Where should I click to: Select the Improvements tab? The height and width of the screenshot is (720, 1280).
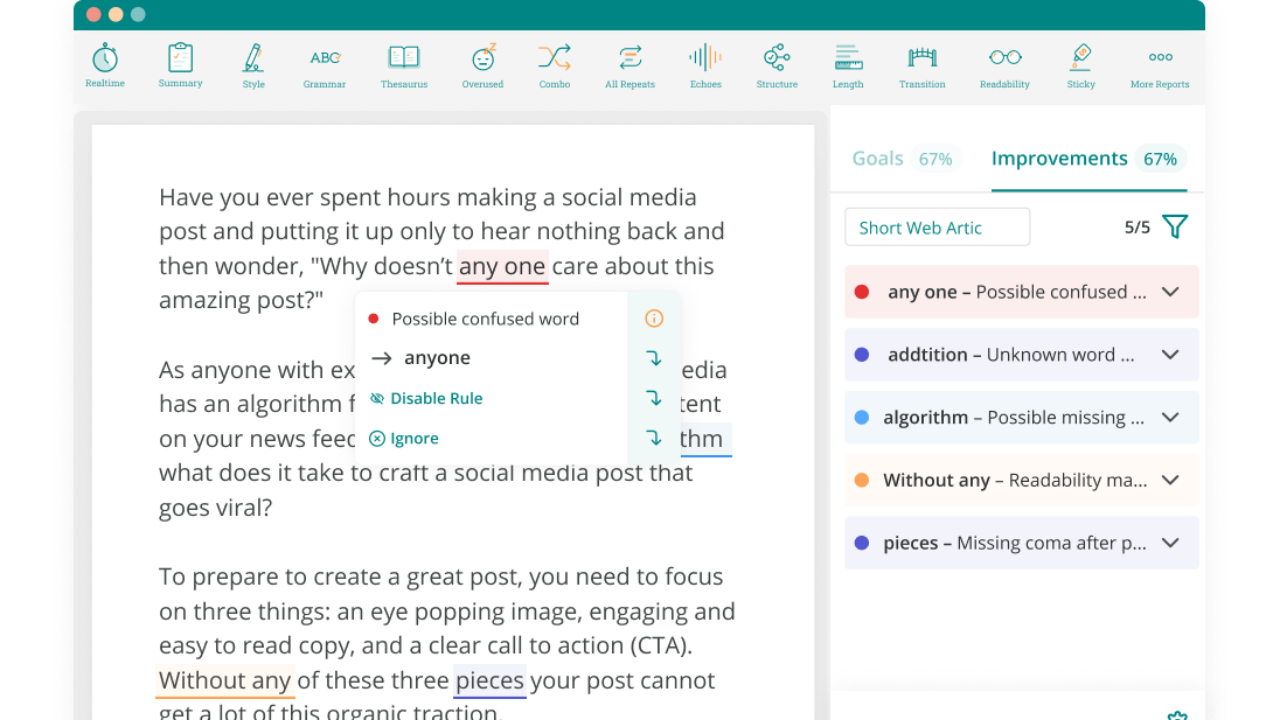pyautogui.click(x=1059, y=158)
